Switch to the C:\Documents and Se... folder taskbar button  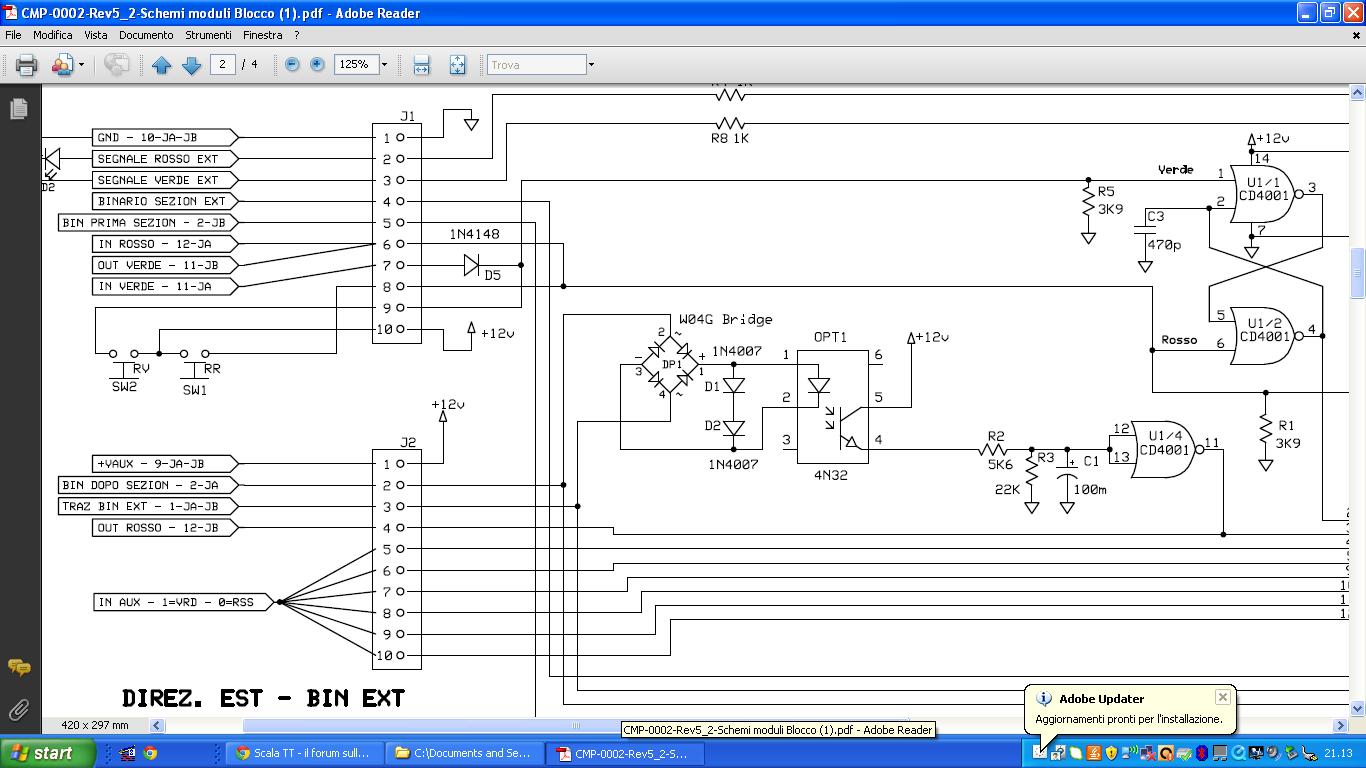tap(464, 754)
